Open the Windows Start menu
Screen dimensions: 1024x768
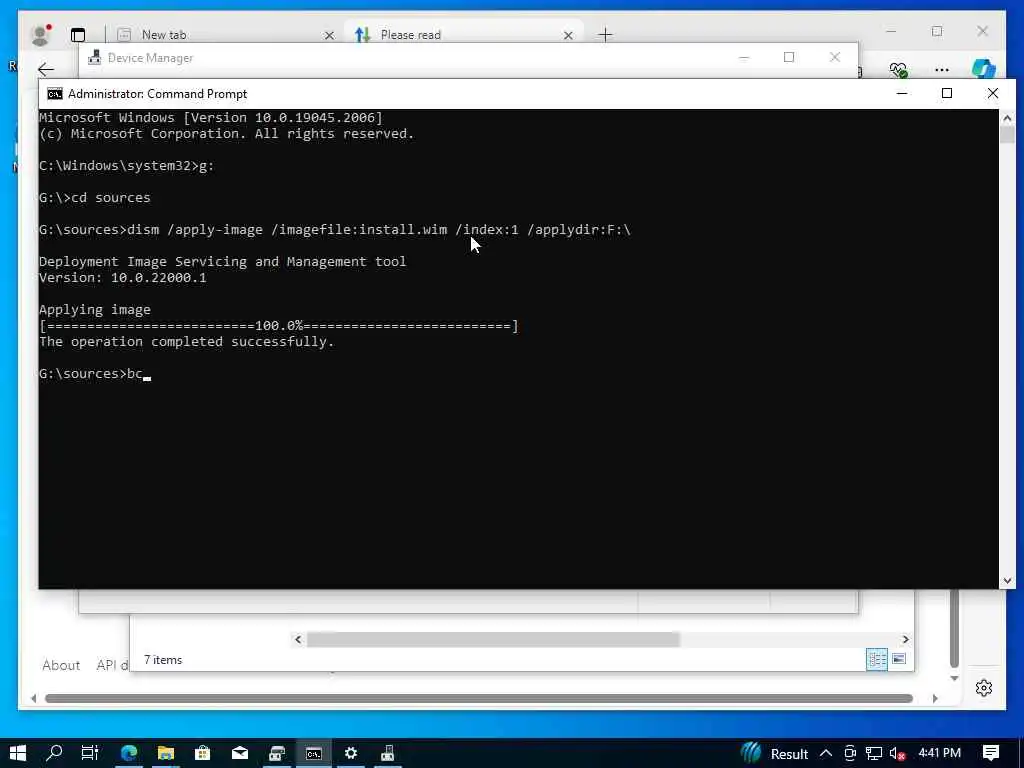pos(18,753)
